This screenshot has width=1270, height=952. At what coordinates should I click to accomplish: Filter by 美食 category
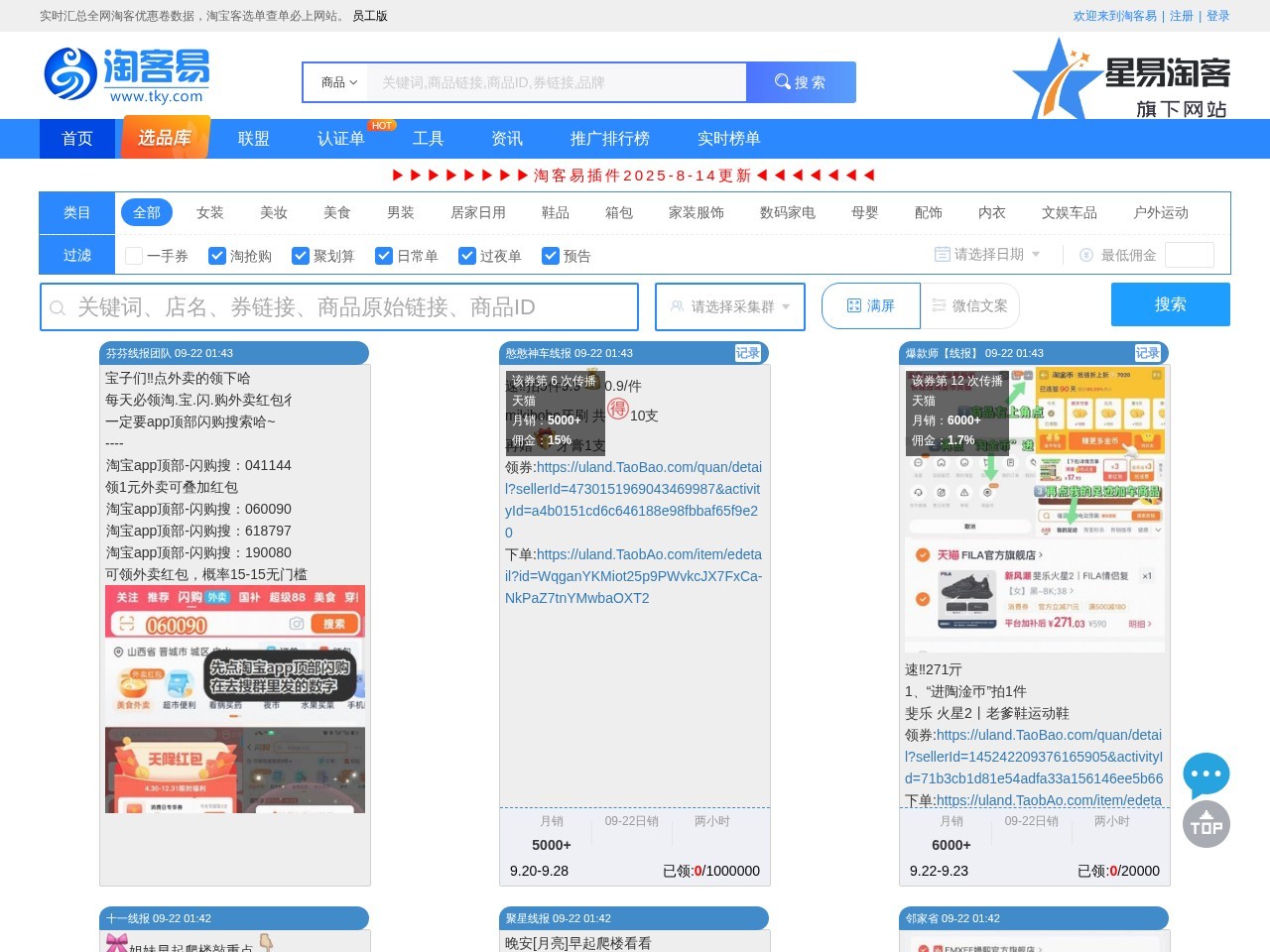337,212
